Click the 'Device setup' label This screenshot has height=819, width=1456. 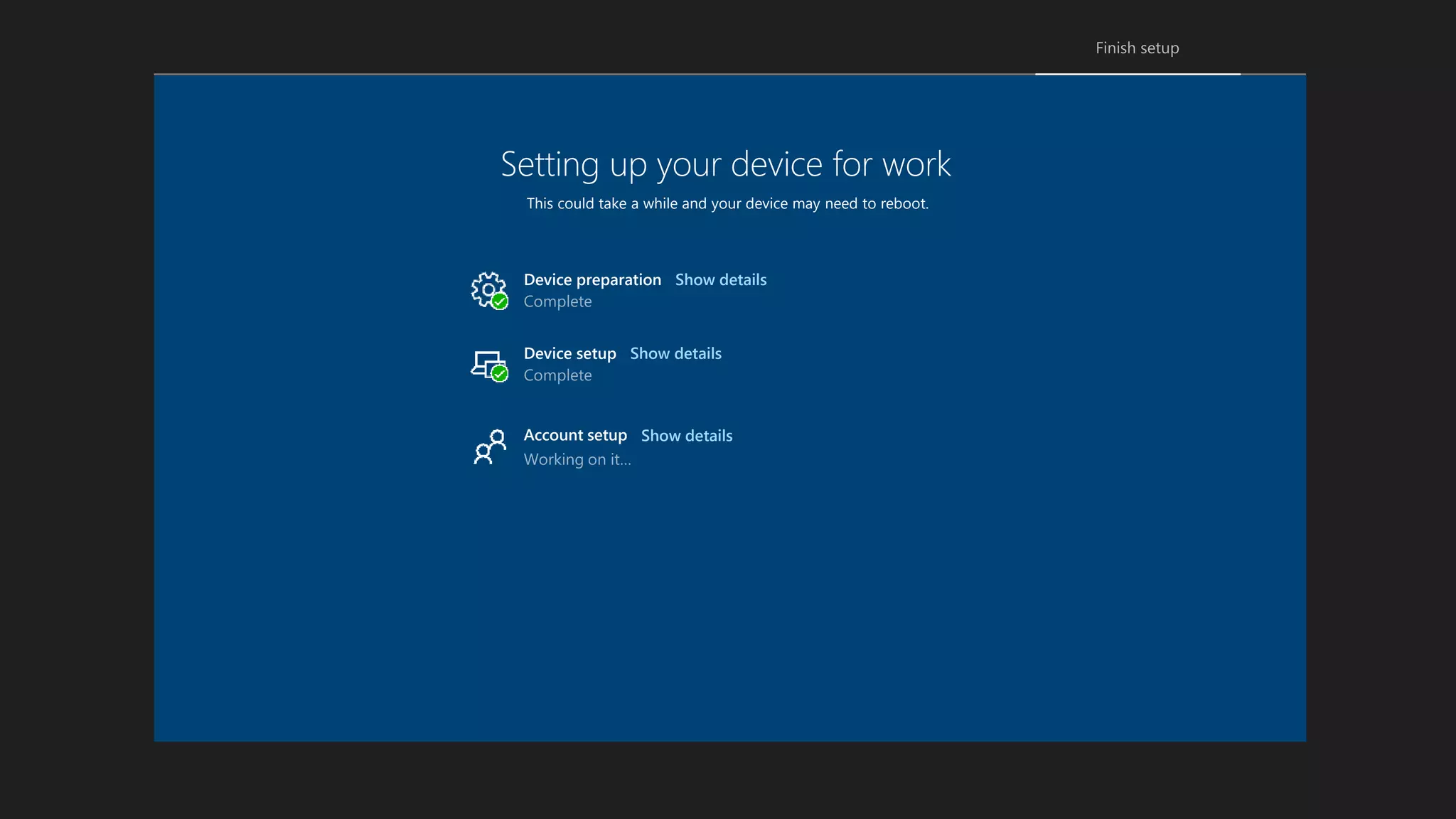[570, 354]
